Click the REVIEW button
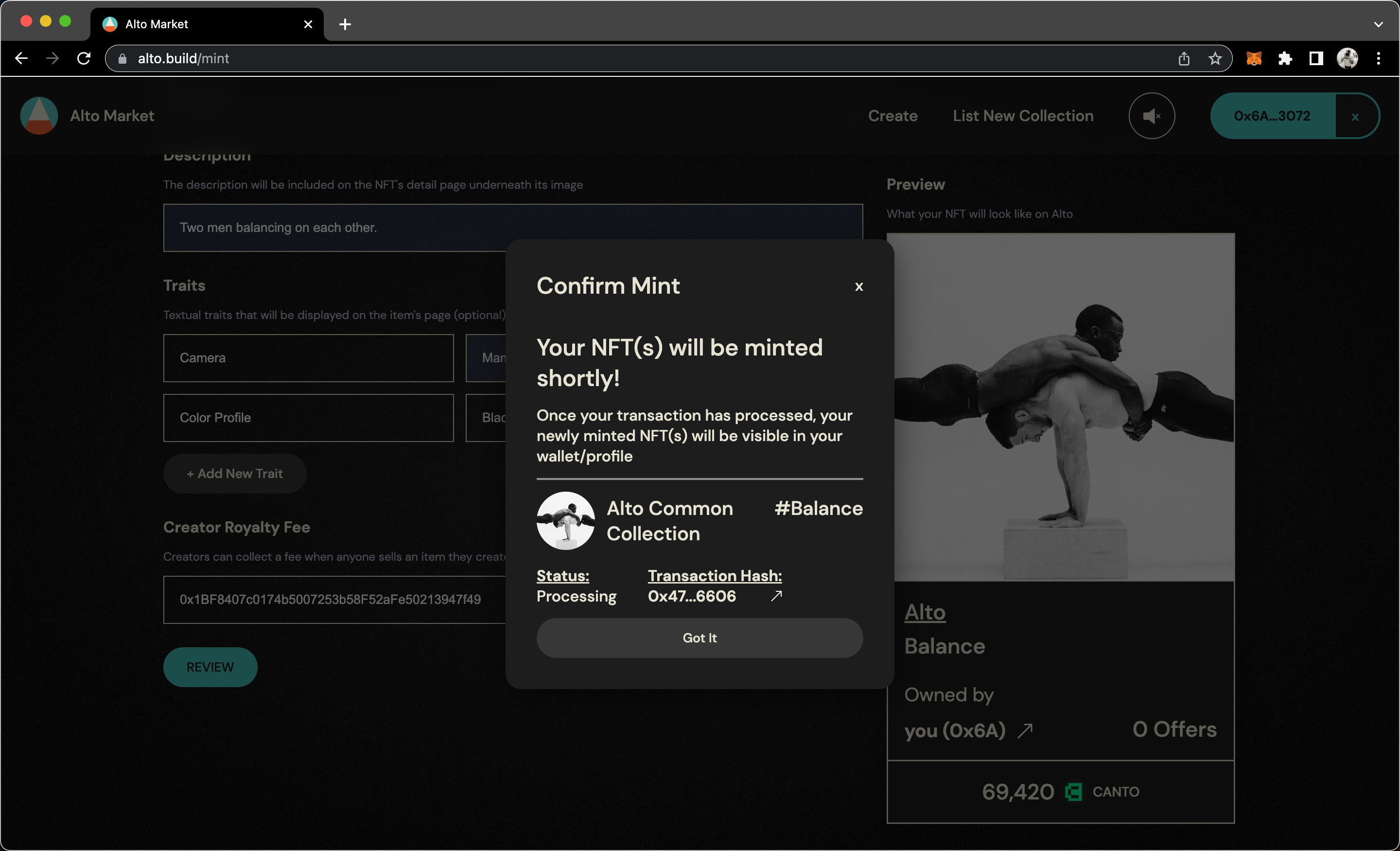This screenshot has height=851, width=1400. (x=210, y=667)
